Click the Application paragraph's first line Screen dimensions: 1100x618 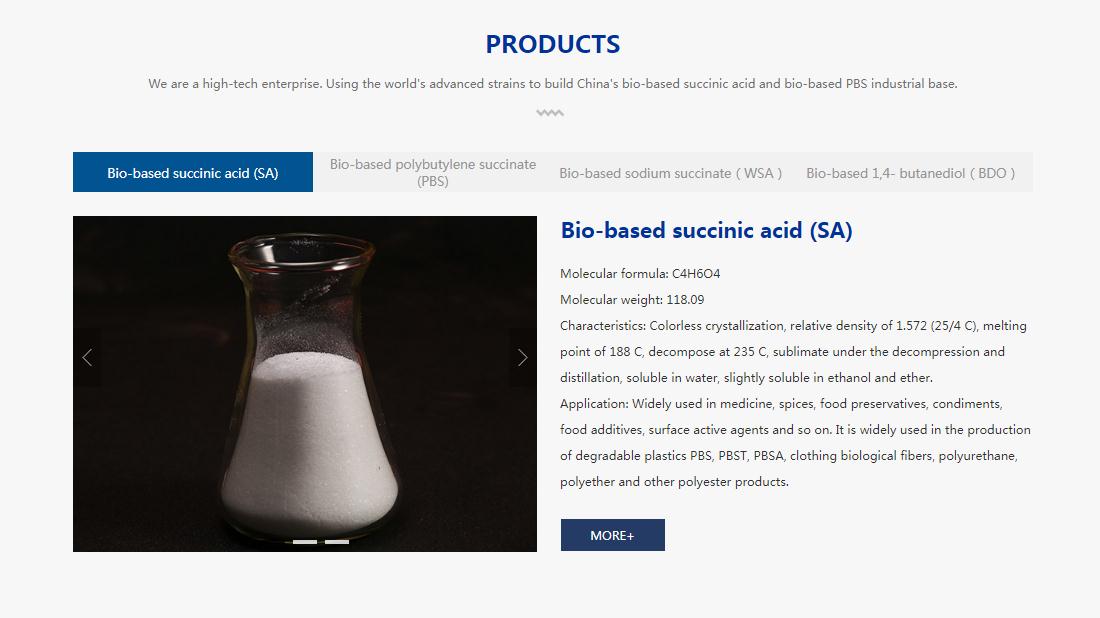pyautogui.click(x=781, y=403)
